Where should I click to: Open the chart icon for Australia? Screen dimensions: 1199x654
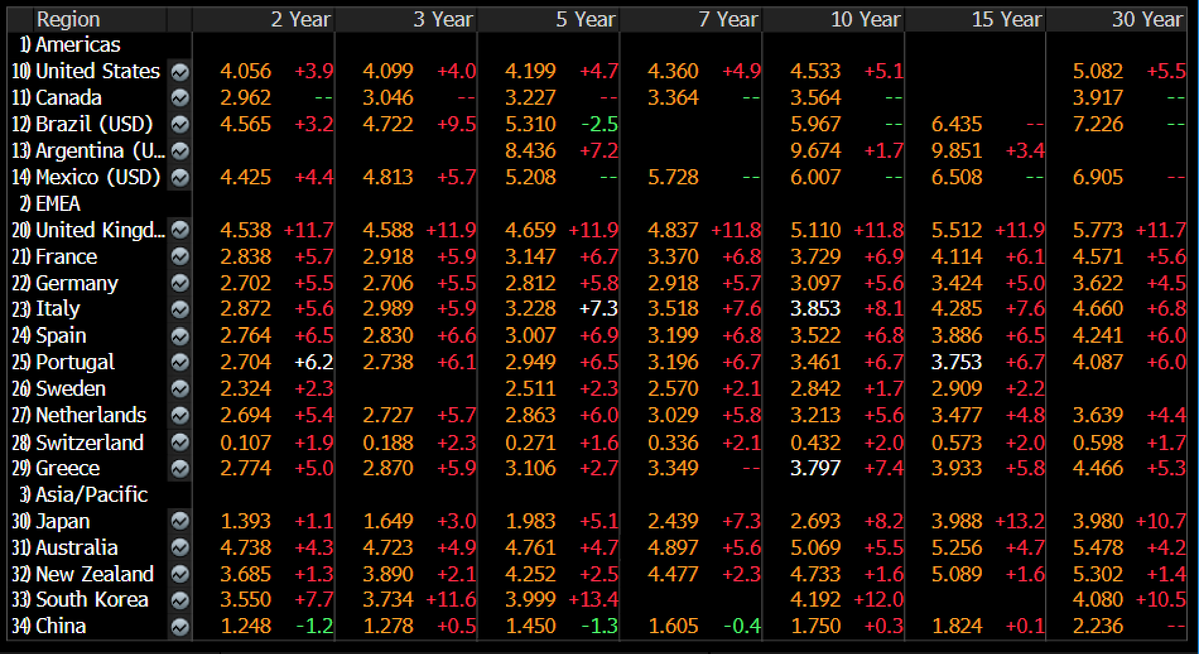[180, 548]
